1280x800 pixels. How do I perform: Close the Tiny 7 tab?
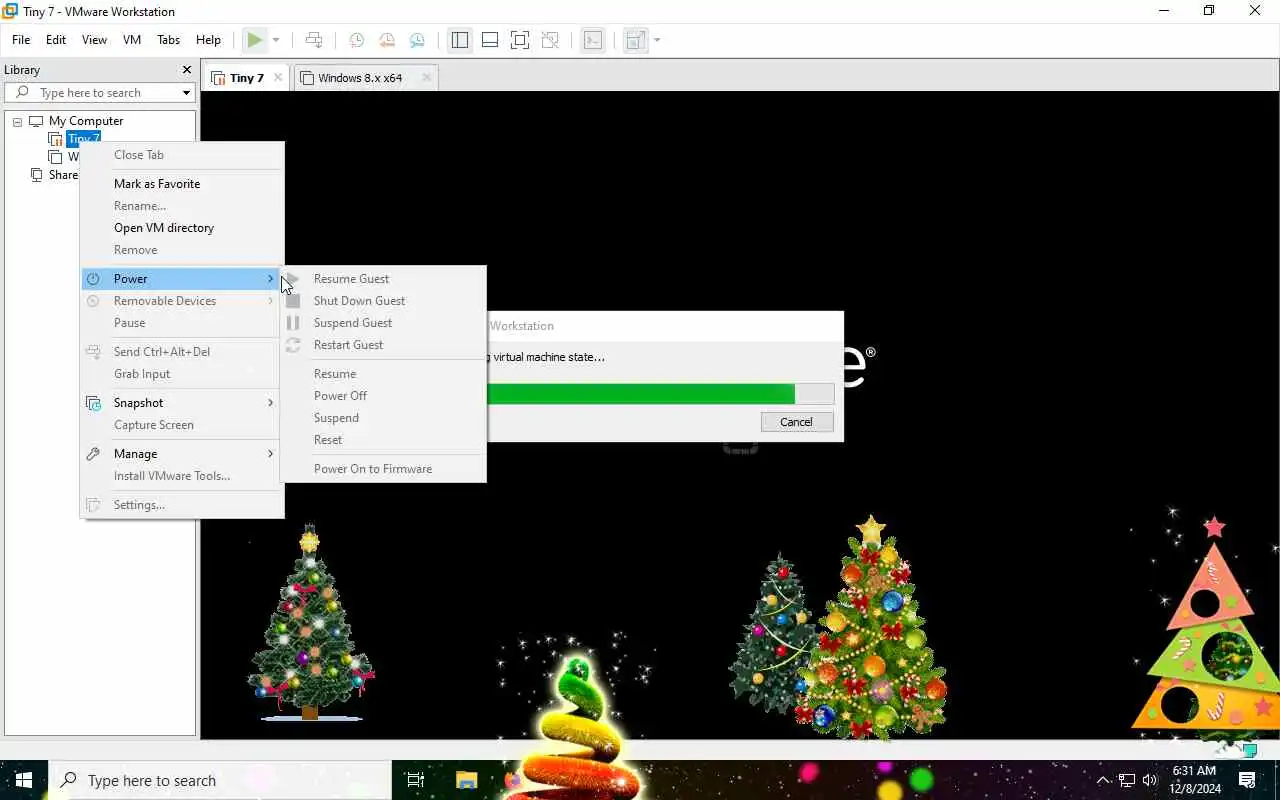278,77
